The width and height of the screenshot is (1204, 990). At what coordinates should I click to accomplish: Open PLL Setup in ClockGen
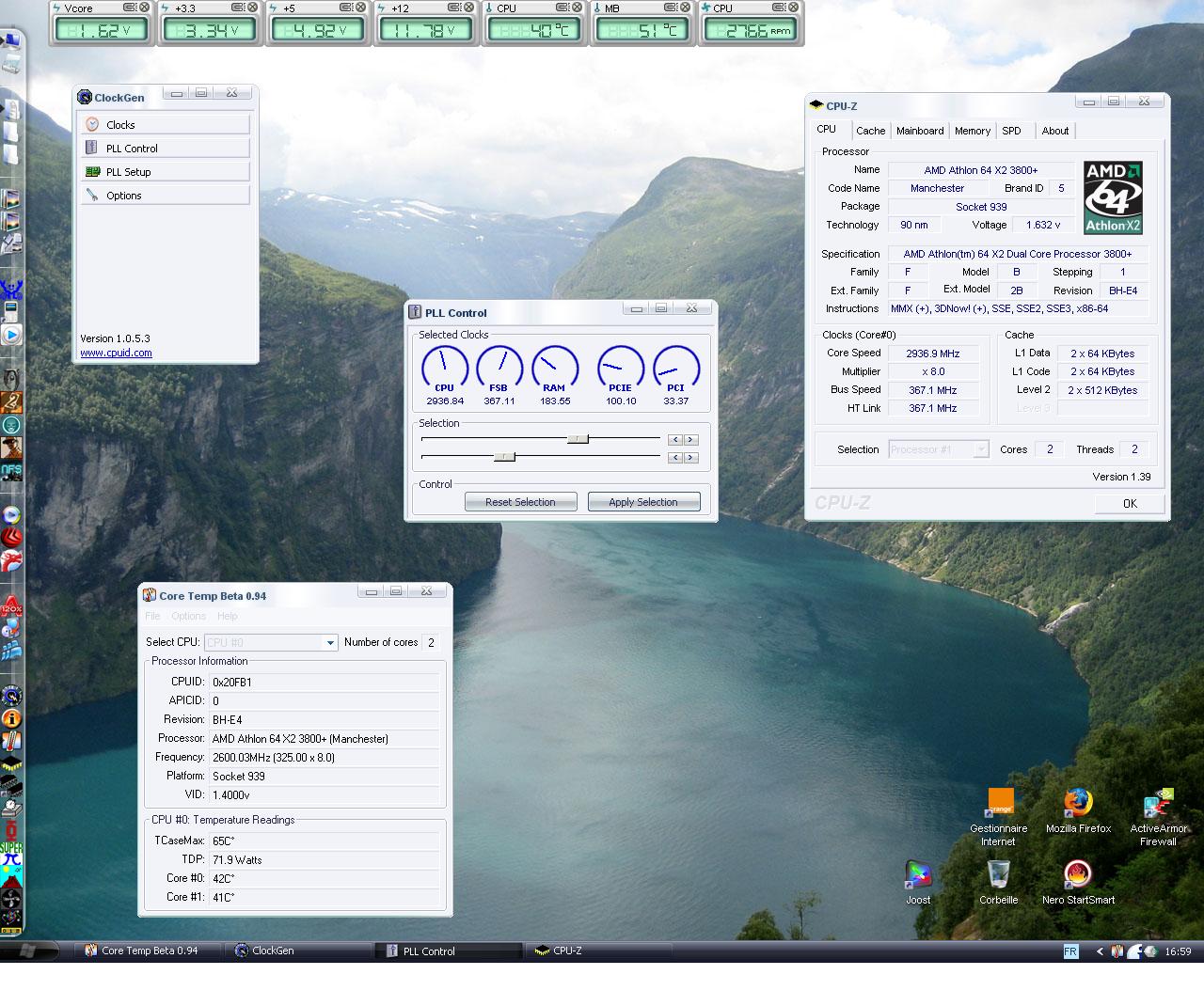tap(164, 171)
